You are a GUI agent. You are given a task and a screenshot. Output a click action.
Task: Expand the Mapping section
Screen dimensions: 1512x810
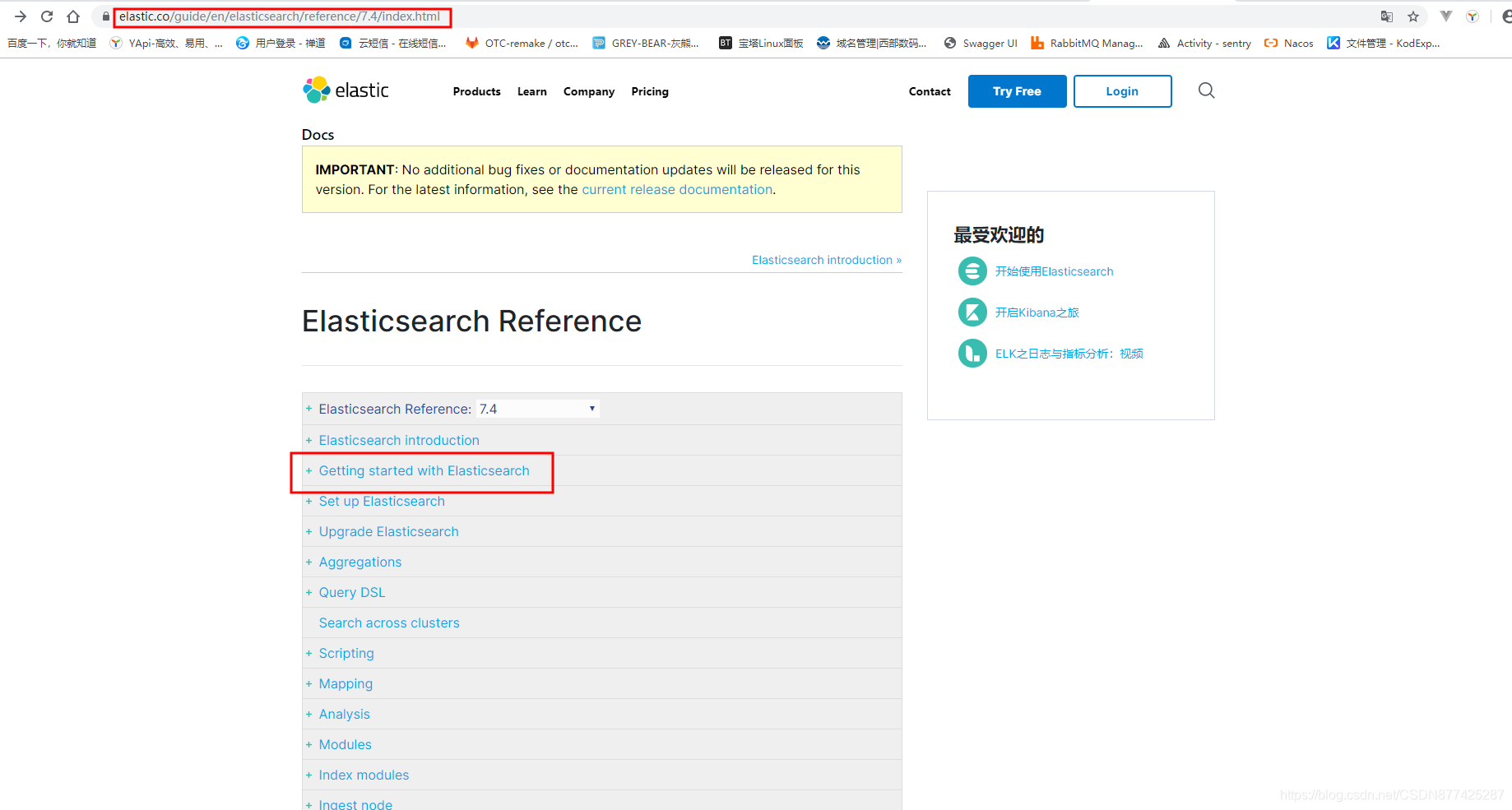309,683
